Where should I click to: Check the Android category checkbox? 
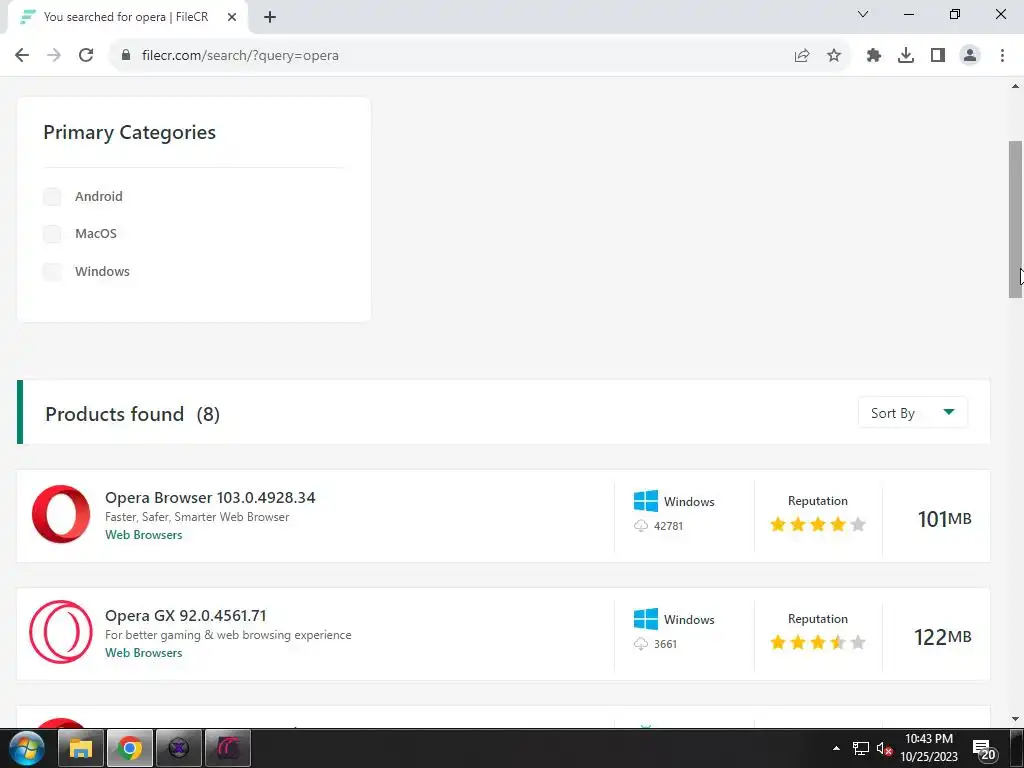(52, 197)
